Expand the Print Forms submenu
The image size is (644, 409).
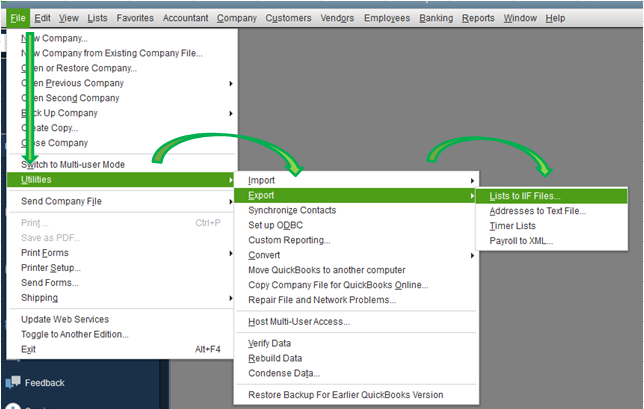pyautogui.click(x=122, y=253)
